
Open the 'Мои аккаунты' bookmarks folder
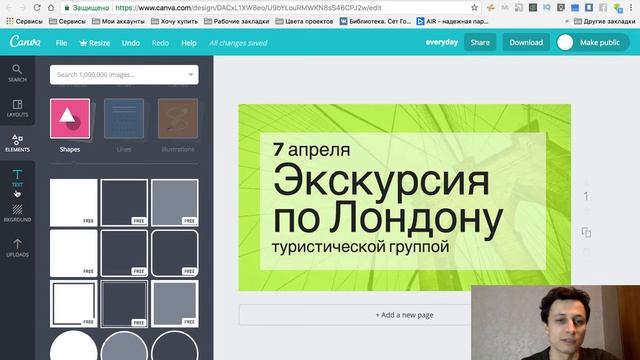click(x=118, y=21)
